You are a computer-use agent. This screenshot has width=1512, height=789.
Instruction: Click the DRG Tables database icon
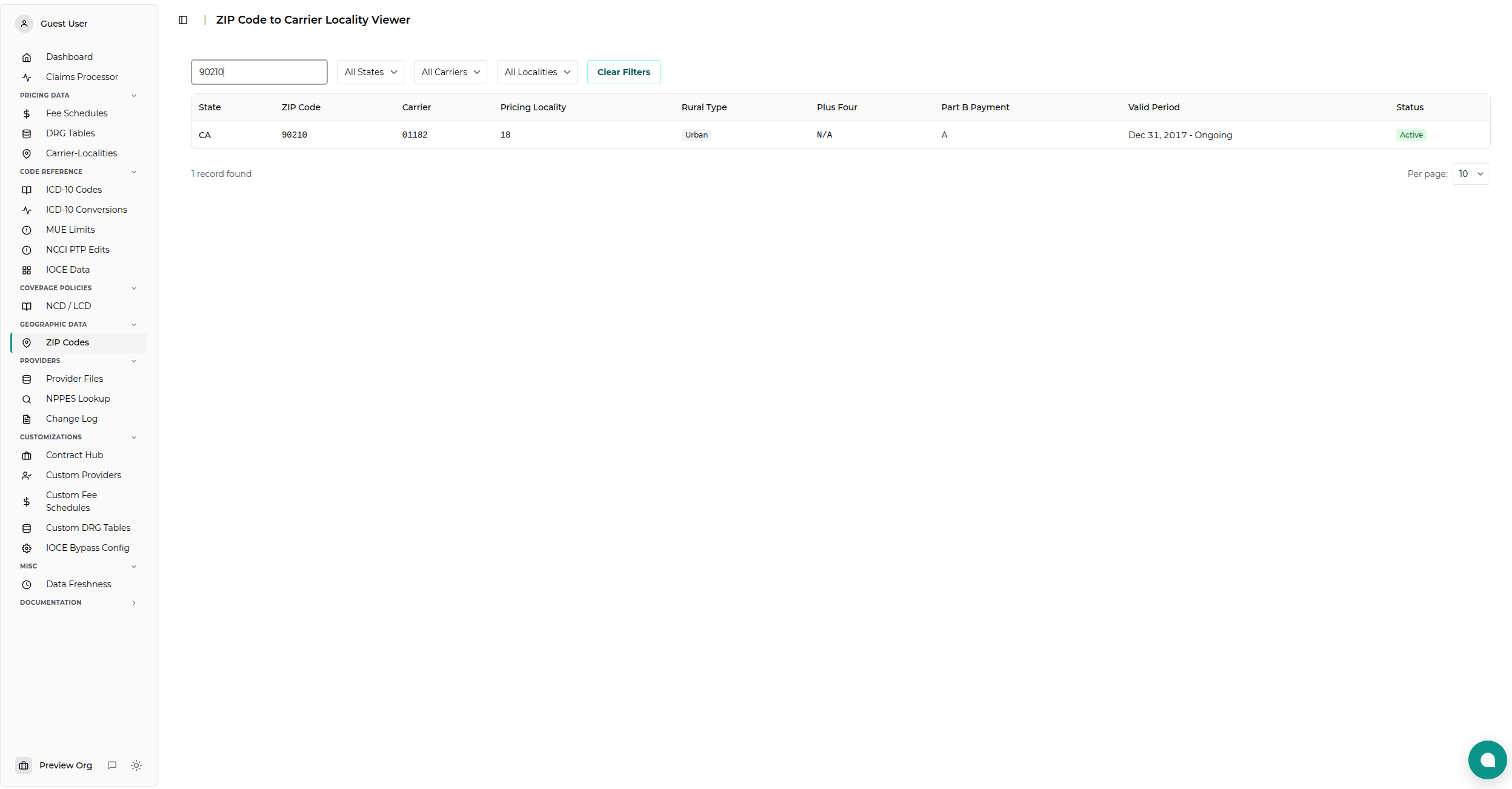[x=27, y=134]
